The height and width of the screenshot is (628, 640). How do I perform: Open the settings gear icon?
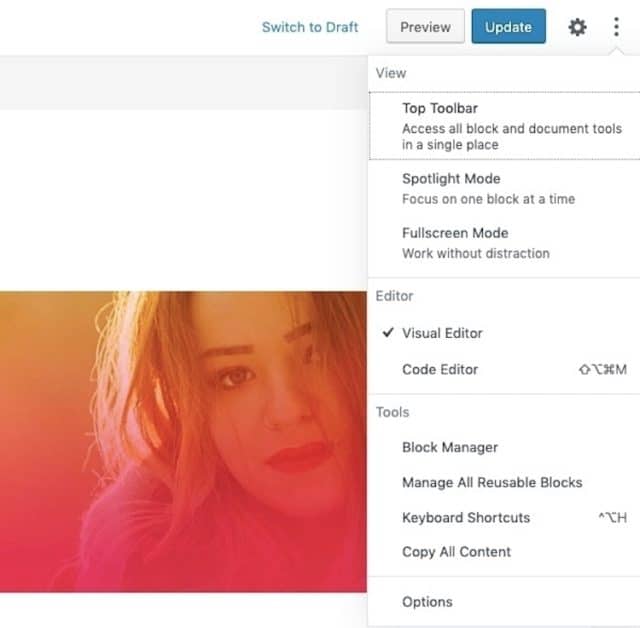coord(577,27)
